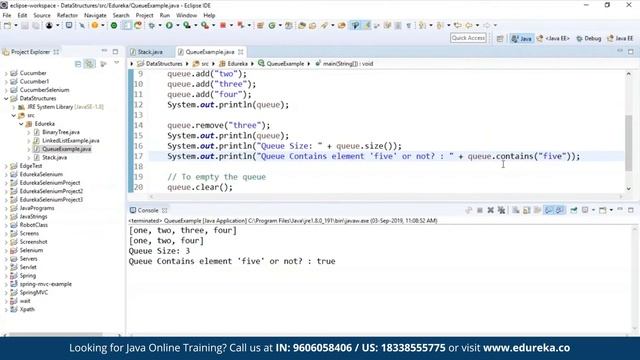Click the Open Console icon

click(x=602, y=210)
